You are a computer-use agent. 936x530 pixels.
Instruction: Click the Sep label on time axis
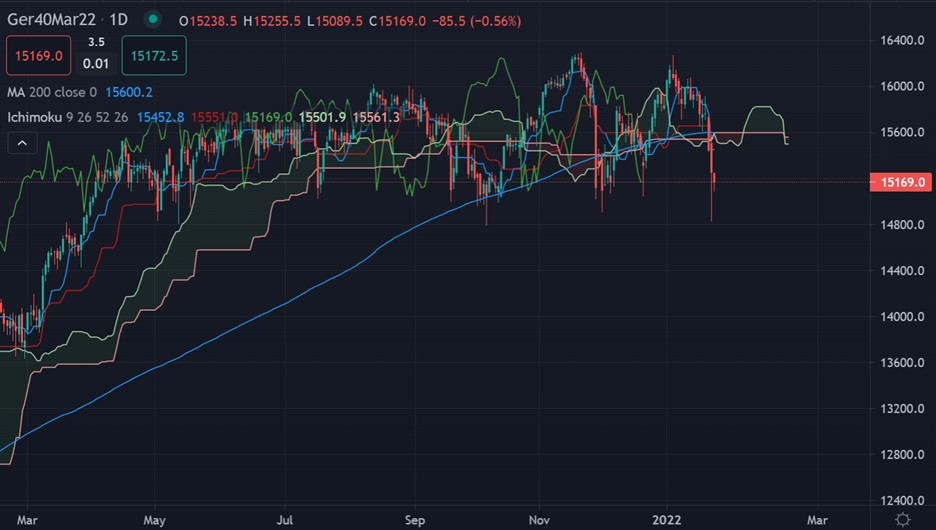click(415, 520)
